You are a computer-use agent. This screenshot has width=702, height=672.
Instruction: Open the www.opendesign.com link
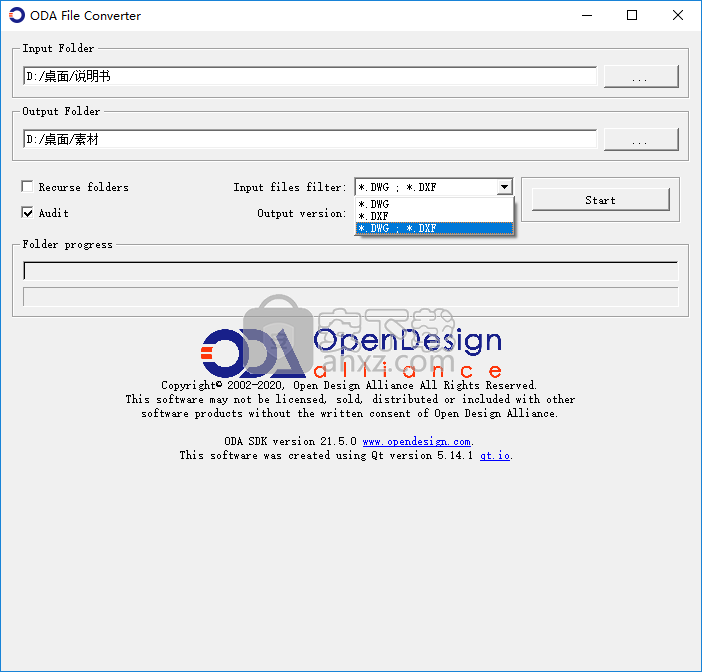[x=416, y=441]
